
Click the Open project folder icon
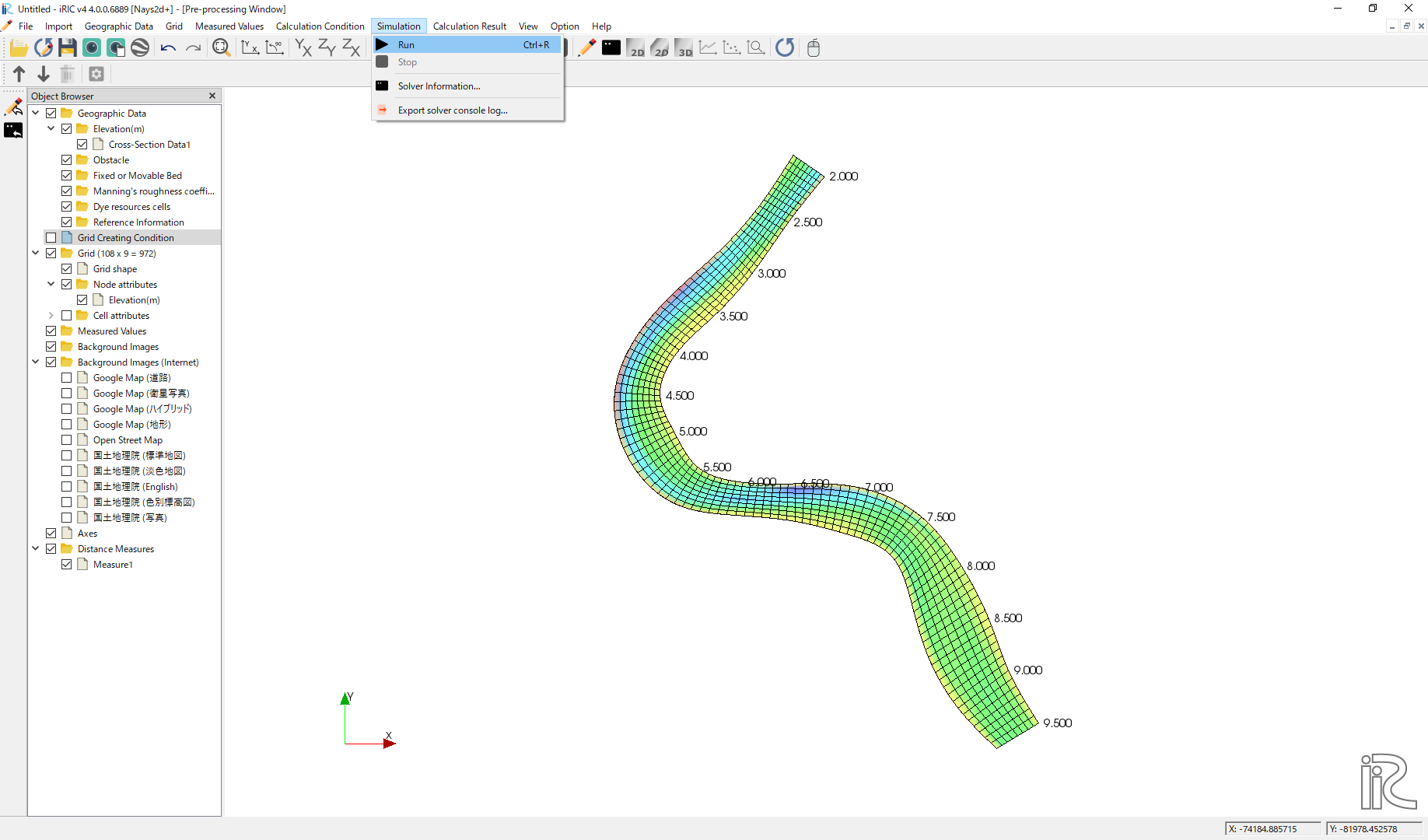(x=19, y=48)
